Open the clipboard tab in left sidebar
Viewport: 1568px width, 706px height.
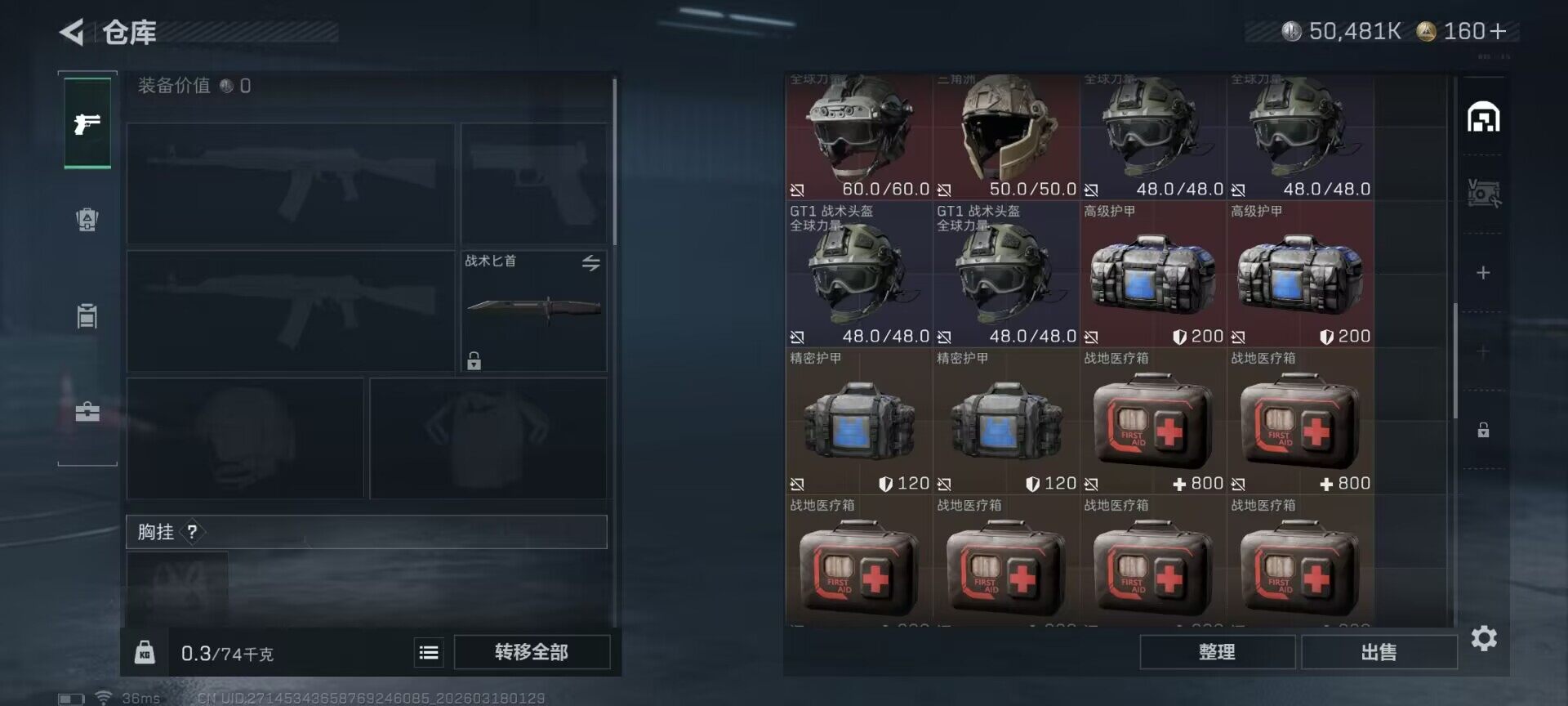tap(87, 315)
